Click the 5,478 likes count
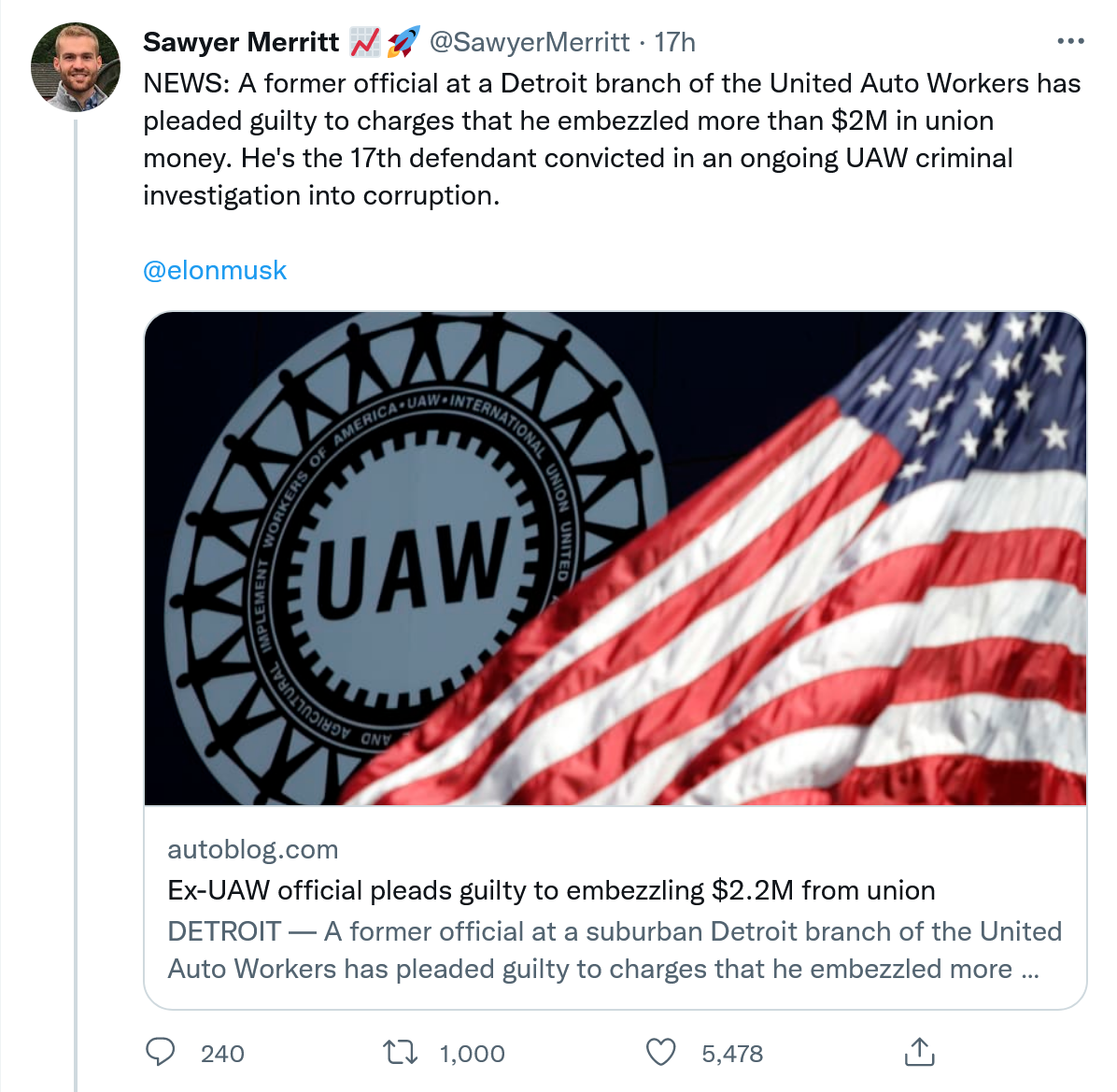Screen dimensions: 1117x1092 click(732, 1054)
